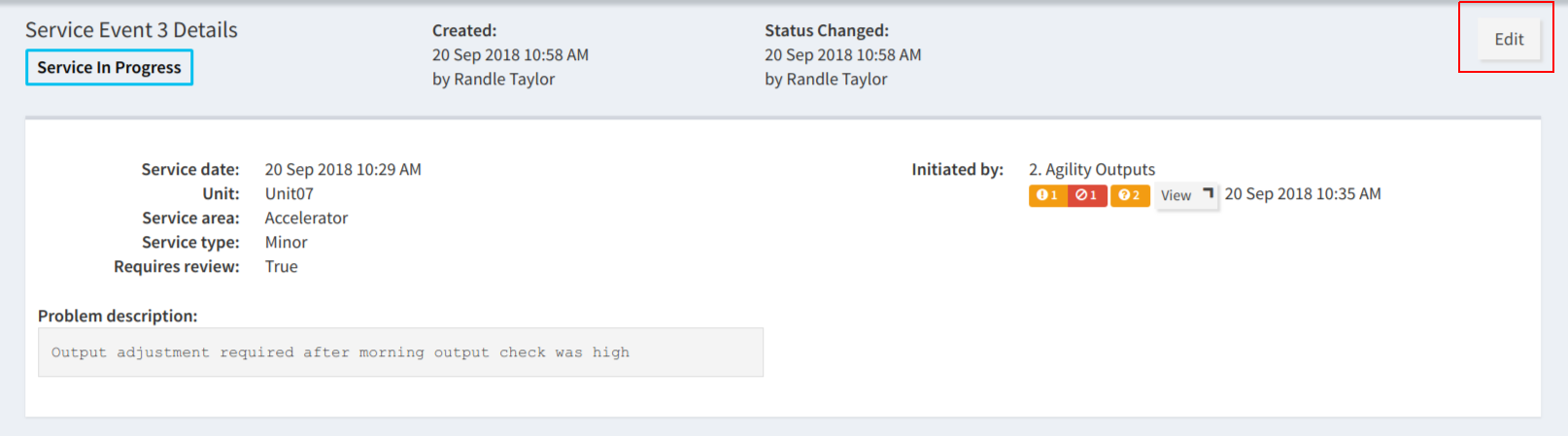This screenshot has height=436, width=1568.
Task: Click 'by Randle Taylor' under Created
Action: (494, 79)
